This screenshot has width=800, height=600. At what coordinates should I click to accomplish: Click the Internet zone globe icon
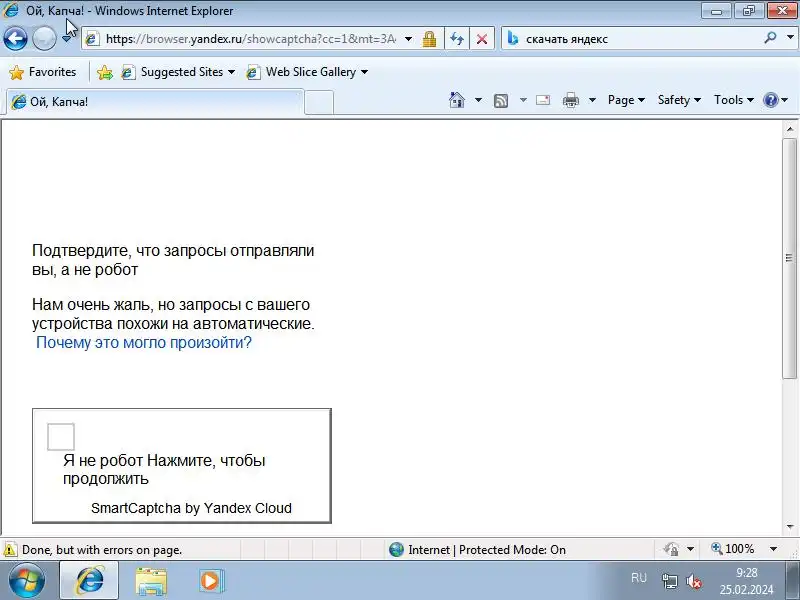(x=396, y=549)
